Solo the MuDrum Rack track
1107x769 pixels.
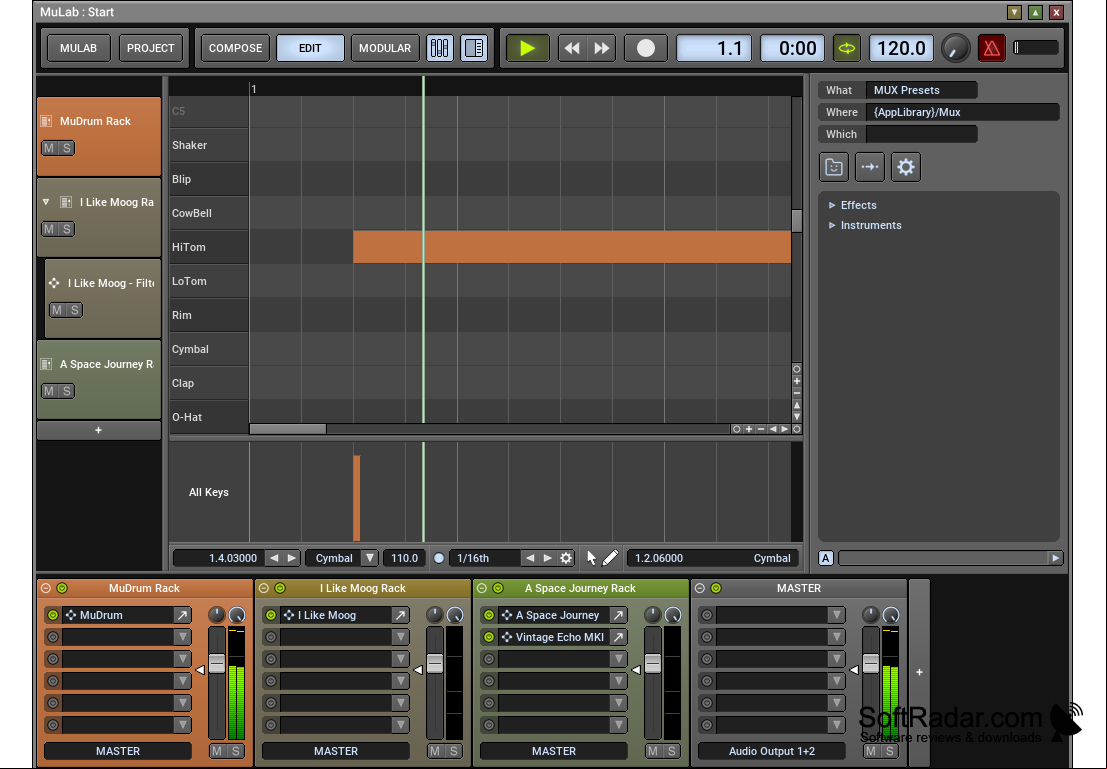tap(66, 148)
